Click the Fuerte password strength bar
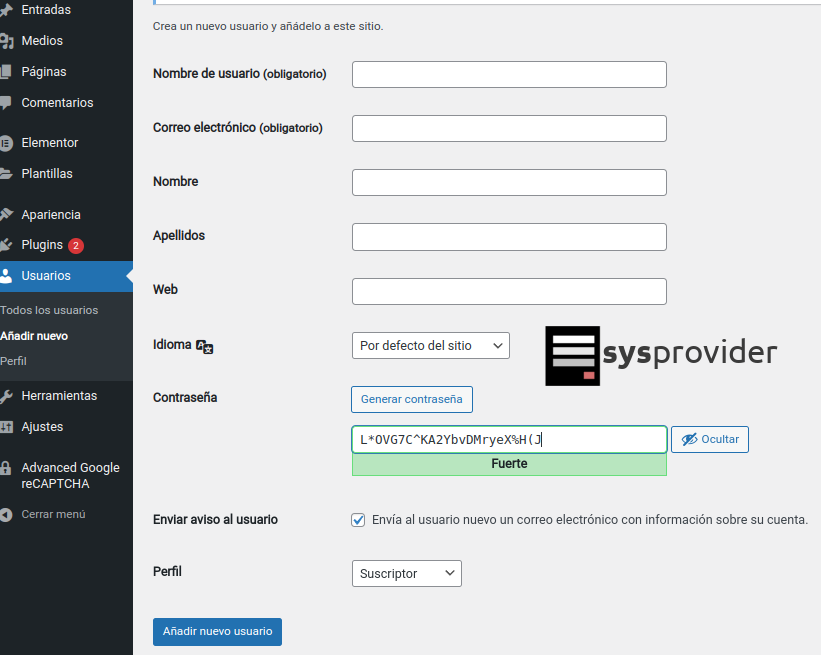This screenshot has height=655, width=821. click(509, 464)
